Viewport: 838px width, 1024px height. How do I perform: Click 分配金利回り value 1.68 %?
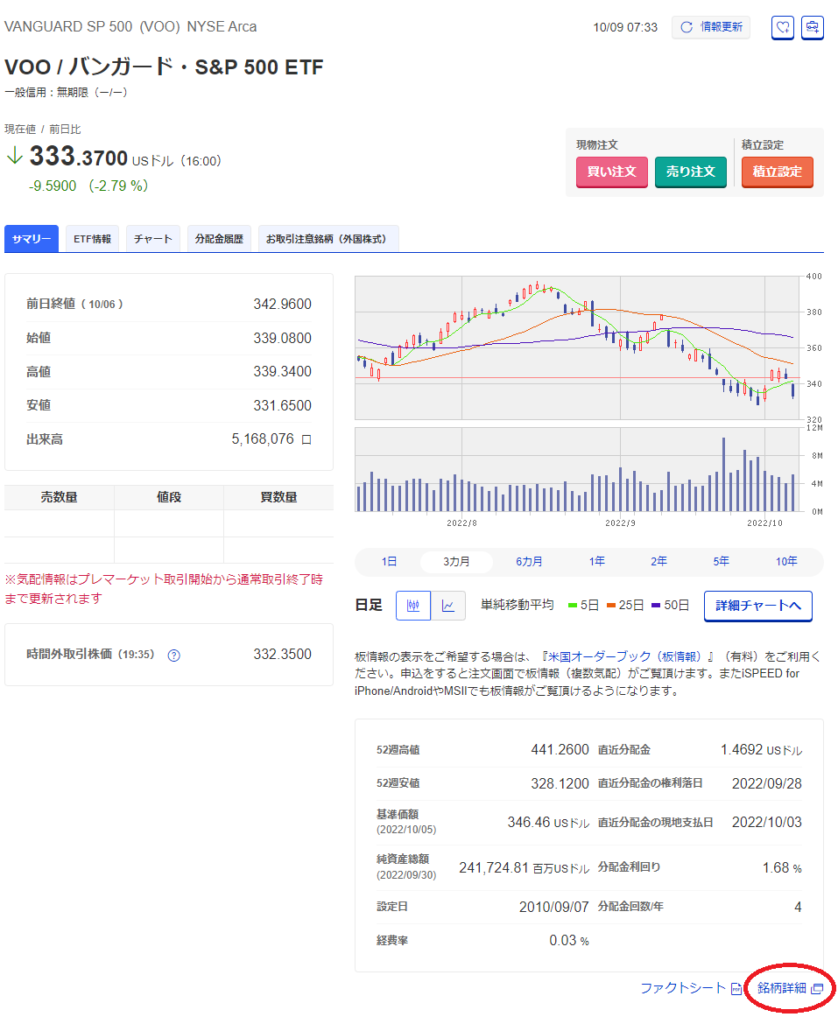782,868
